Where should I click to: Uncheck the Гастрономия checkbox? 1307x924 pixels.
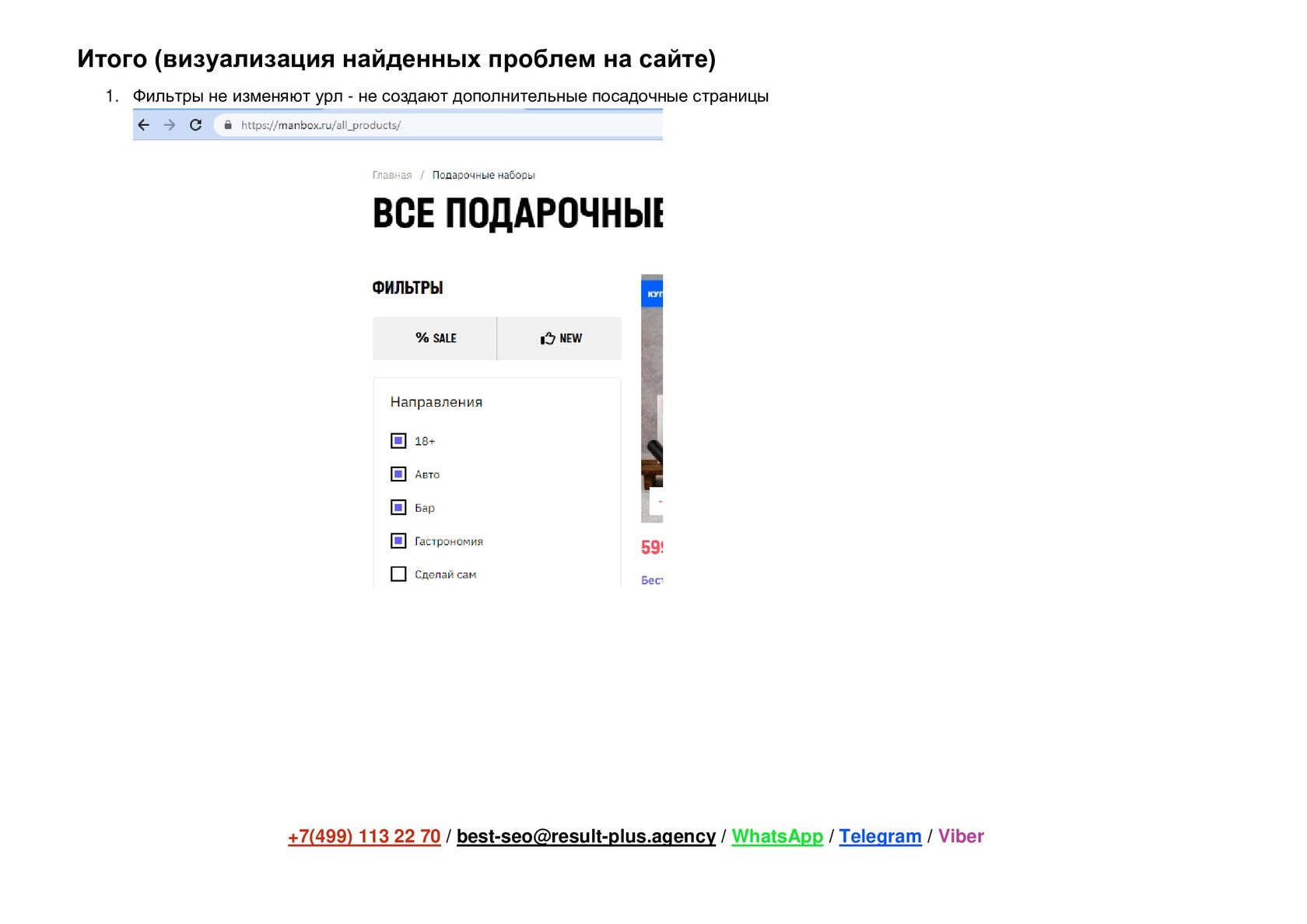398,541
